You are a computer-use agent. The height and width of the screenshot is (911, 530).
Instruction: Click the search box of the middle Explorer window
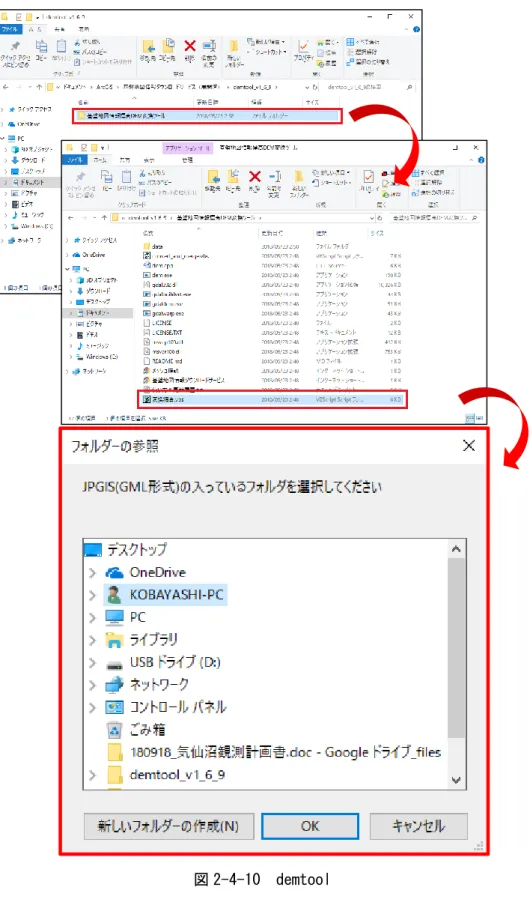[434, 218]
